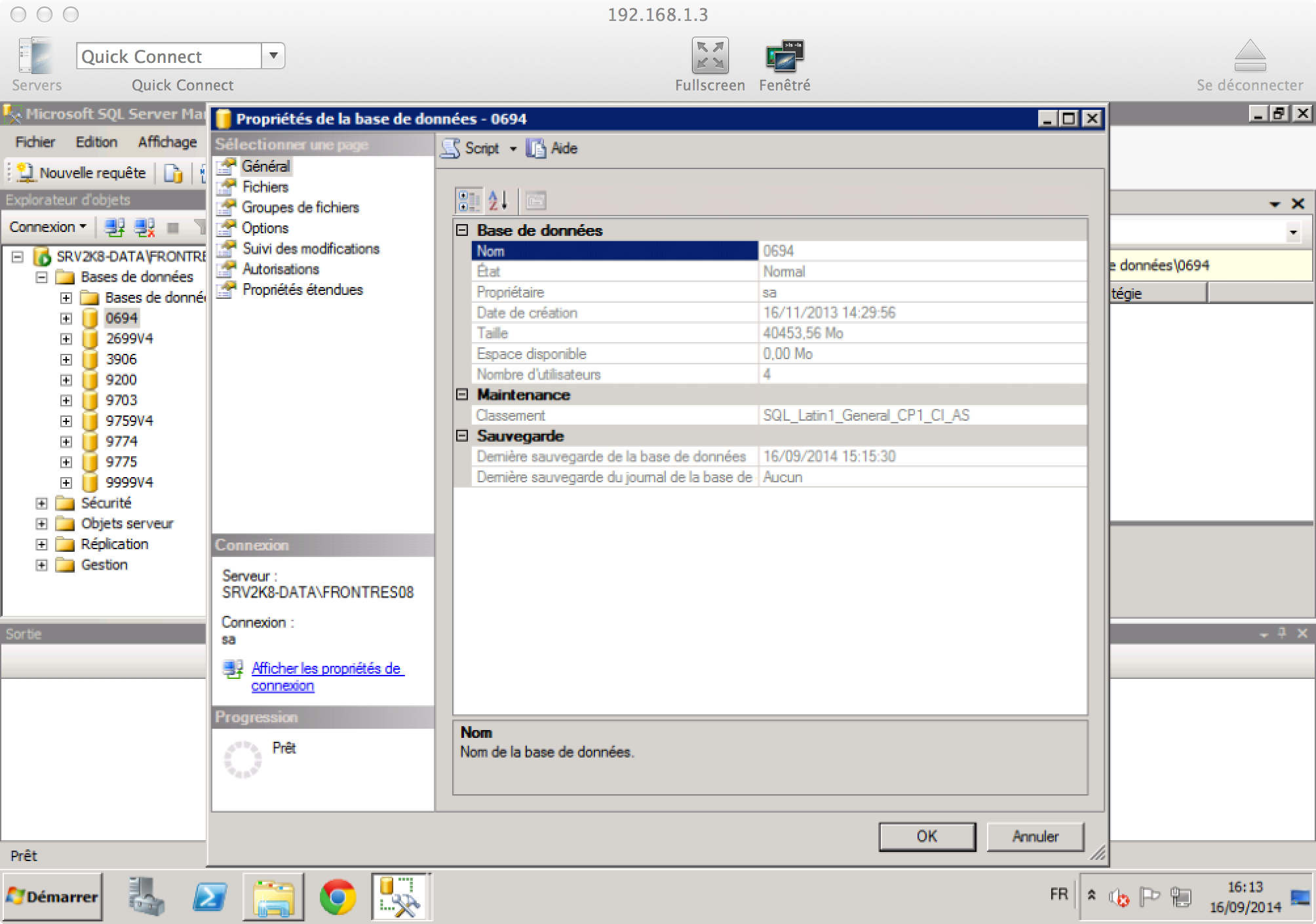Click the OK button
1316x924 pixels.
coord(927,837)
